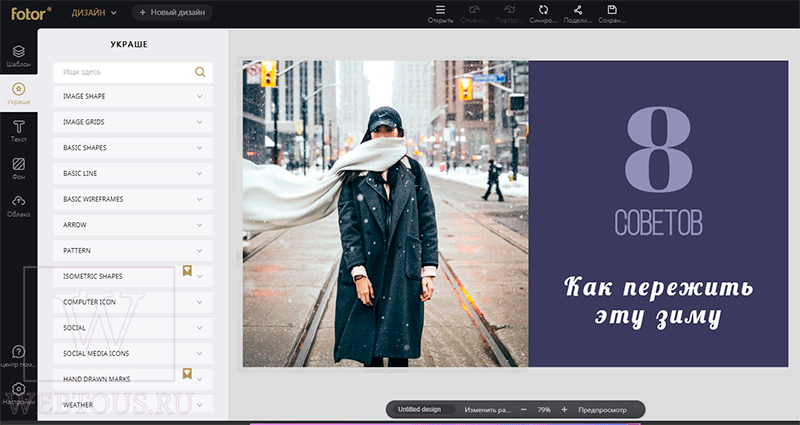The height and width of the screenshot is (425, 800).
Task: Select the Текст text tool
Action: (x=18, y=131)
